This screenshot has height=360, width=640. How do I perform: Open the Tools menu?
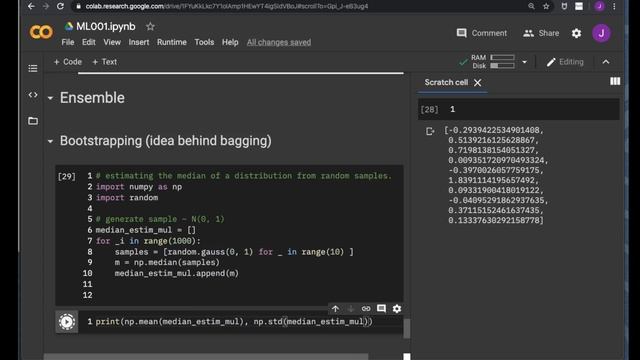(x=204, y=42)
